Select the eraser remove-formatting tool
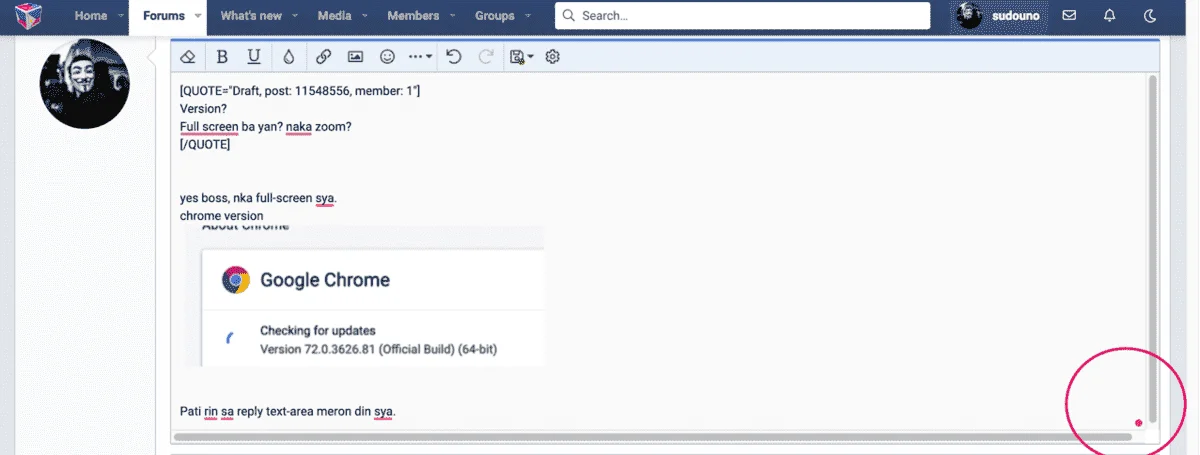The image size is (1200, 455). [x=189, y=57]
